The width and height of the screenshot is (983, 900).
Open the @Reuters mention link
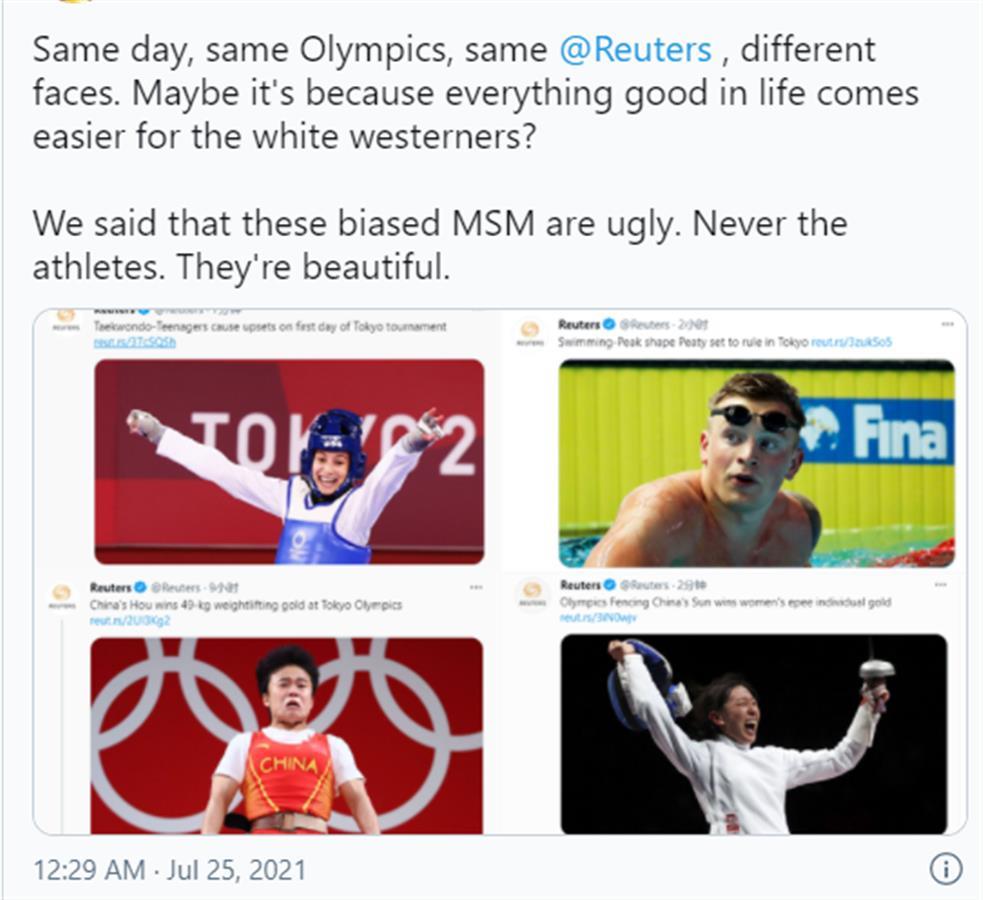[x=635, y=50]
